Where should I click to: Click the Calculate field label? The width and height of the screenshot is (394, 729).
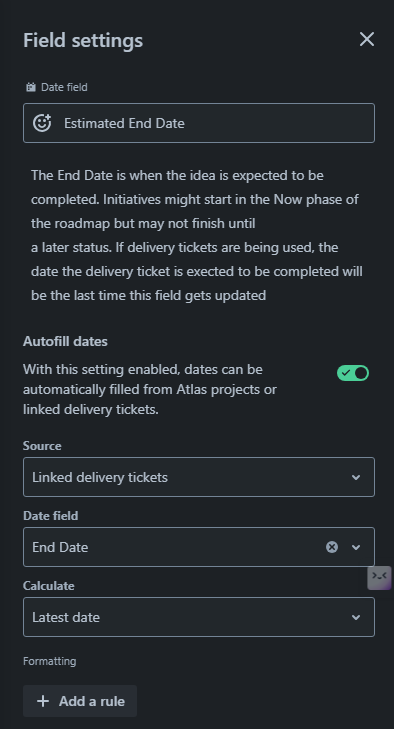pos(49,586)
